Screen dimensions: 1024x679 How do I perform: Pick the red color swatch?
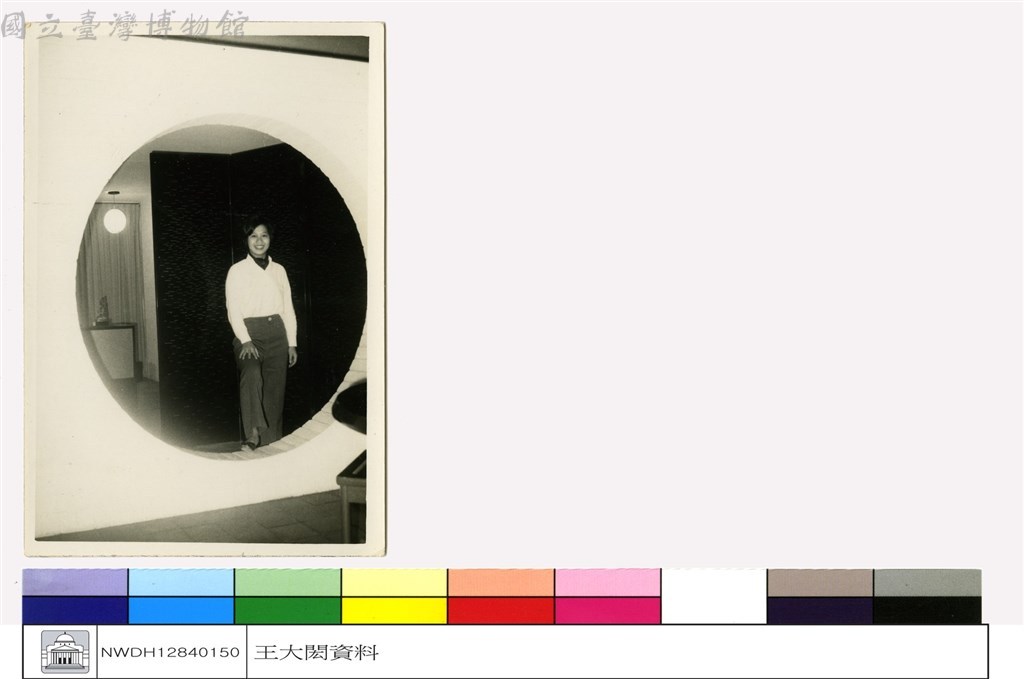coord(501,610)
